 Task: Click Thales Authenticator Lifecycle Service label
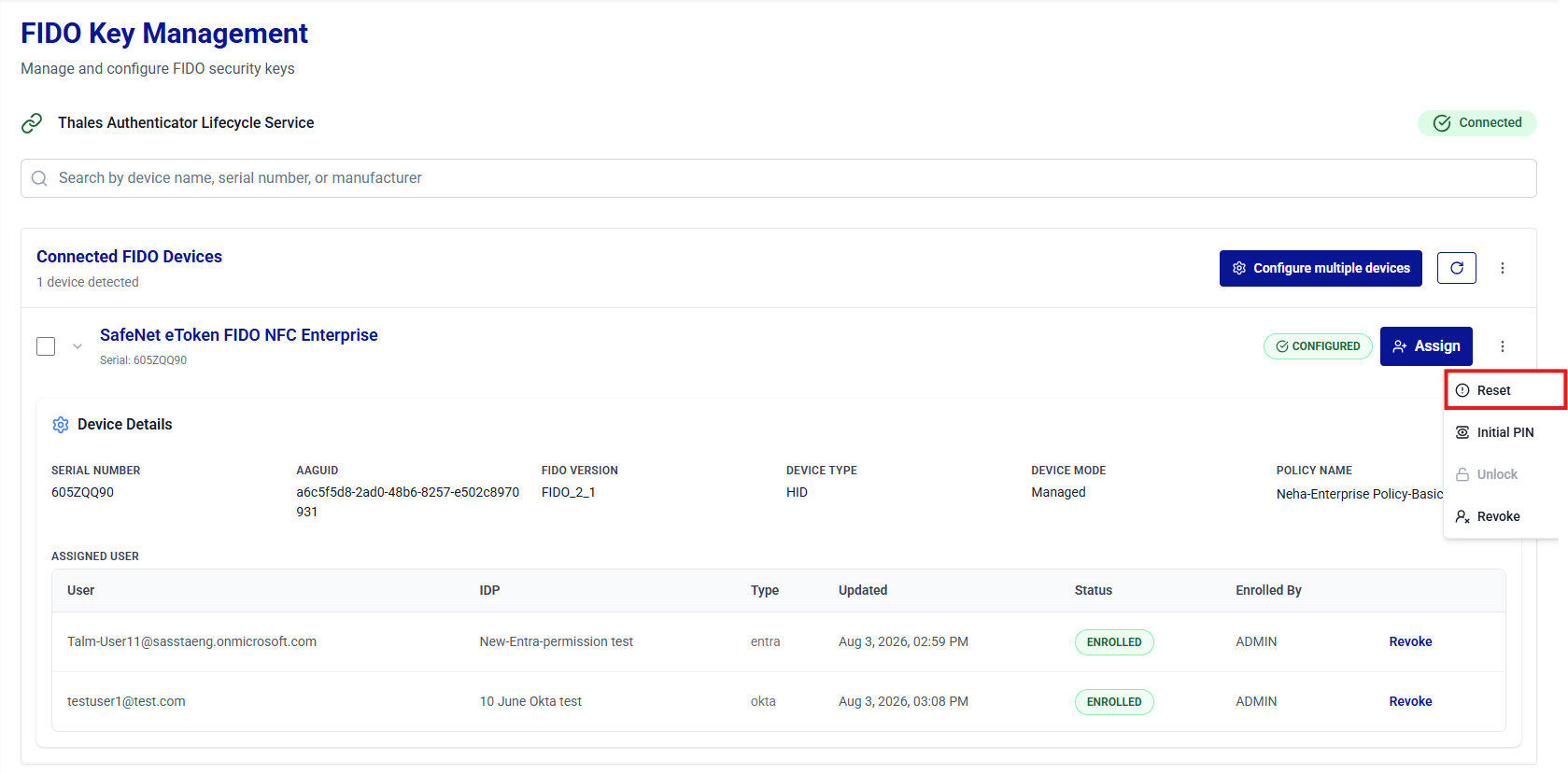tap(186, 123)
